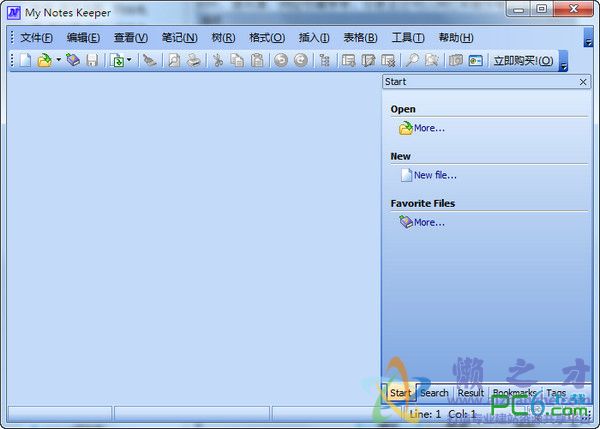This screenshot has height=429, width=600.
Task: Click the Paste clipboard icon
Action: tap(257, 60)
